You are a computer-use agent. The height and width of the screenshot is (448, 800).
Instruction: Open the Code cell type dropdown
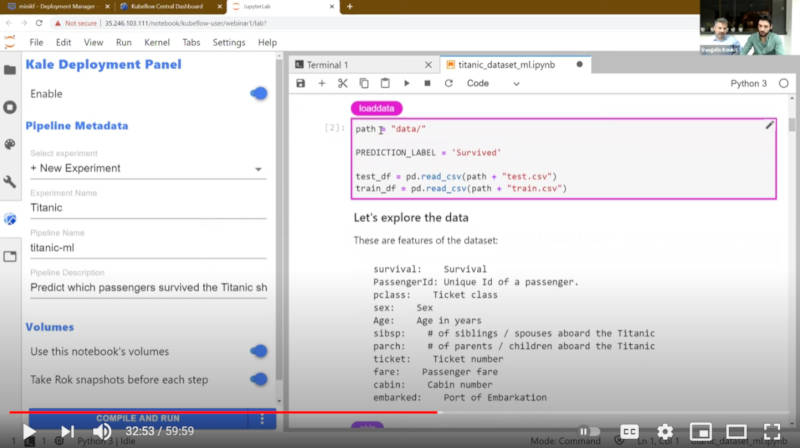tap(493, 83)
